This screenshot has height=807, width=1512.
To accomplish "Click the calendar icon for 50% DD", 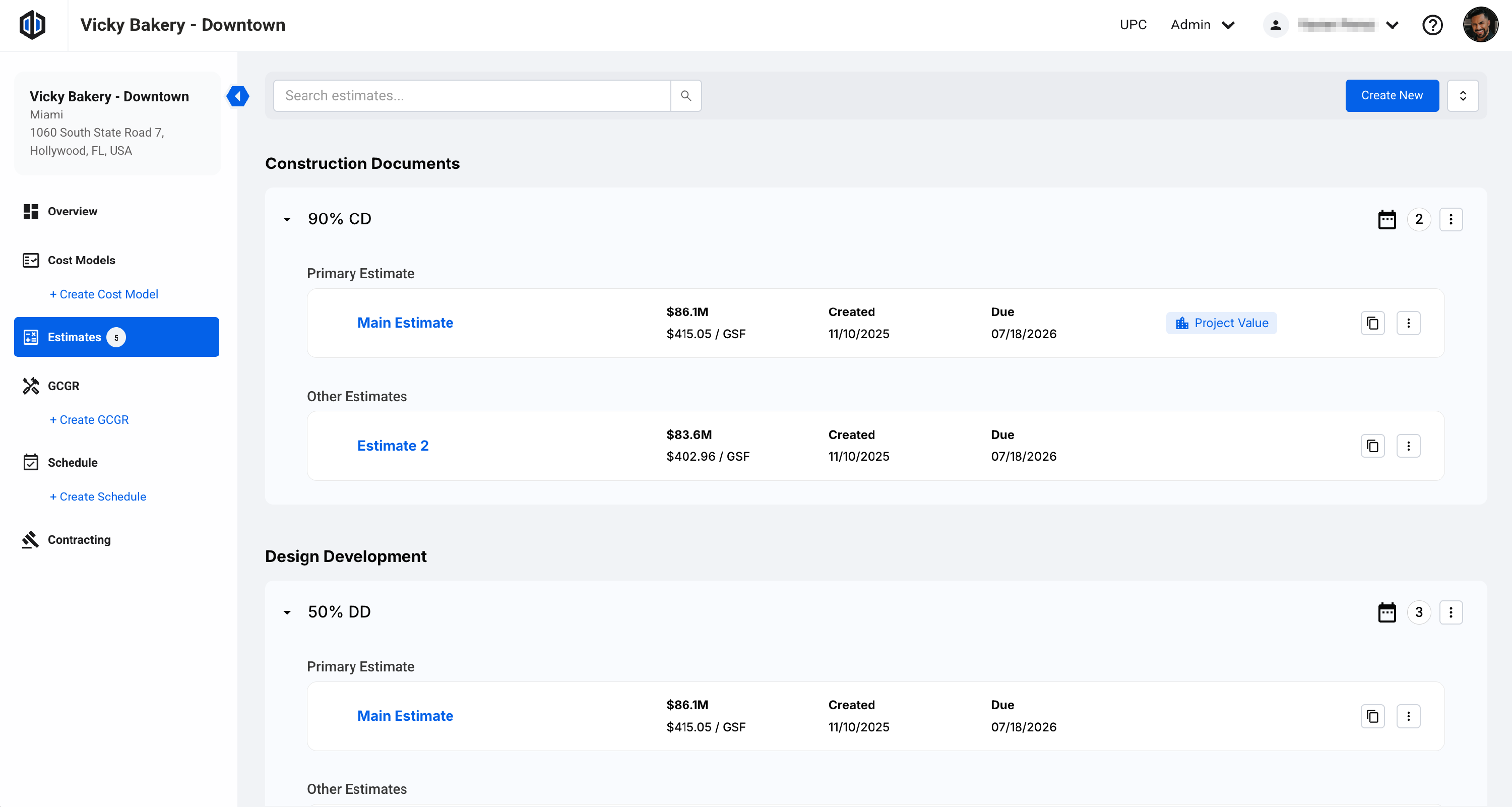I will click(1387, 613).
